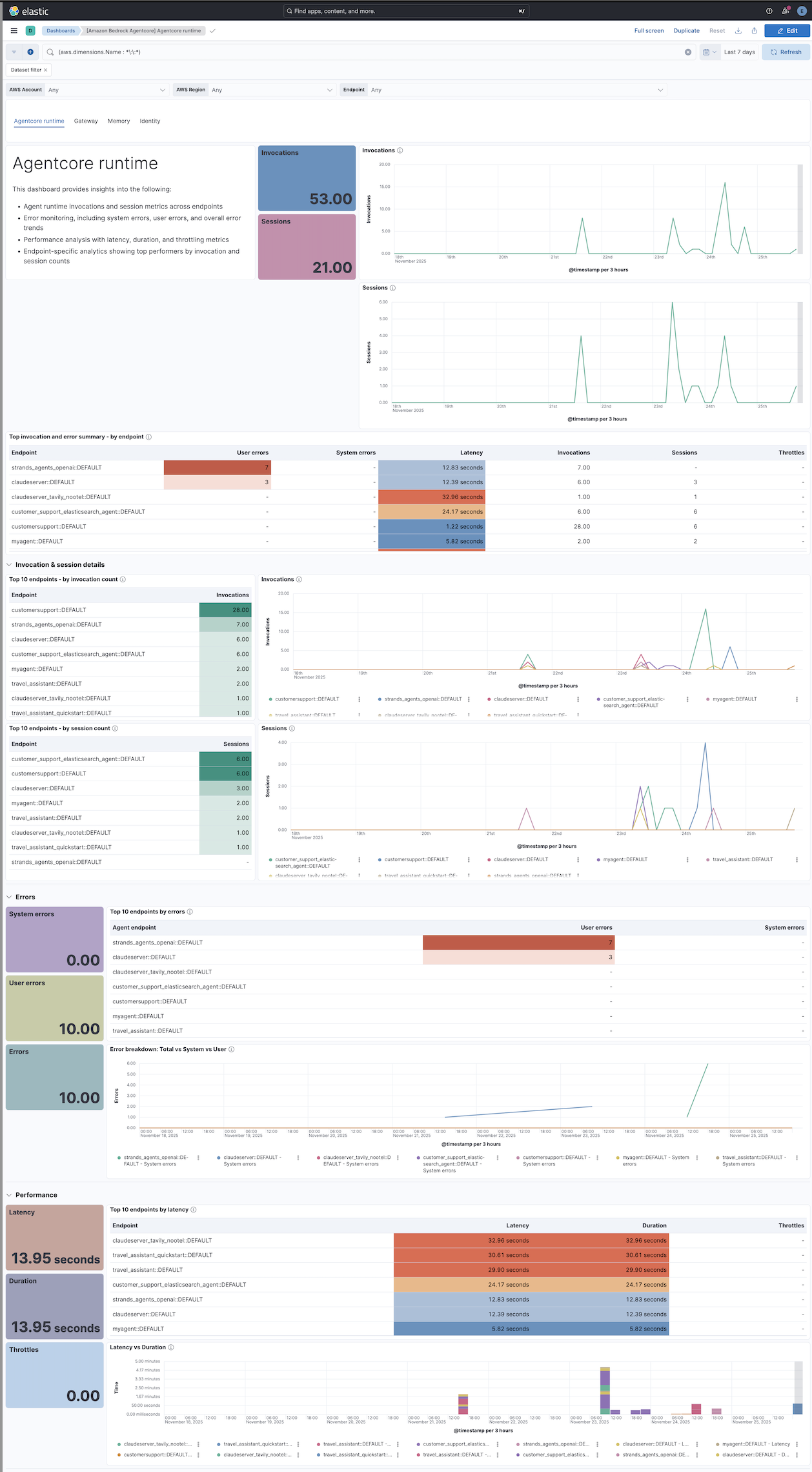Clear the query input with X icon
Screen dimensions: 812x1472
click(x=688, y=52)
